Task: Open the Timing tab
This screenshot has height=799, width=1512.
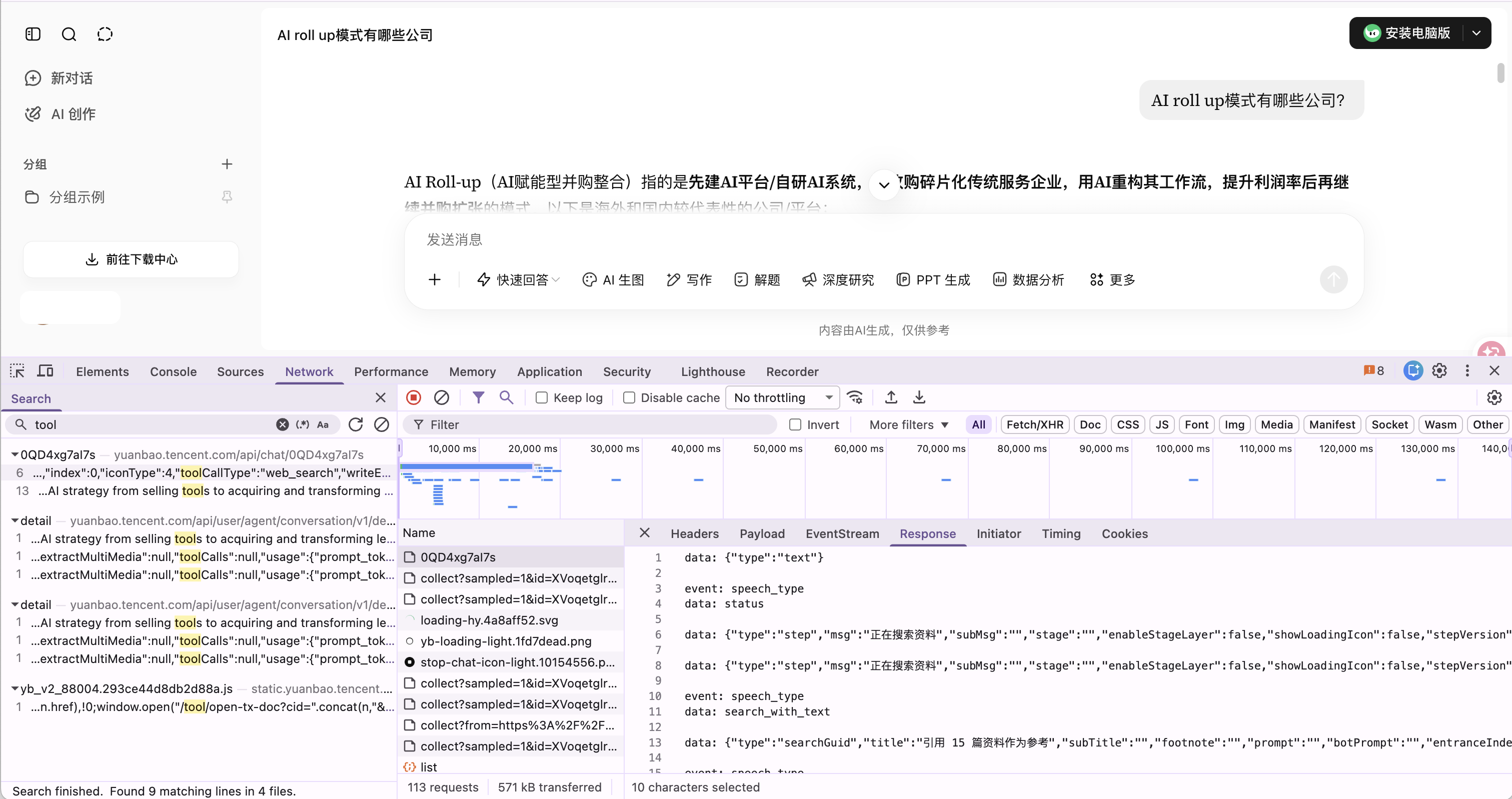Action: coord(1061,534)
